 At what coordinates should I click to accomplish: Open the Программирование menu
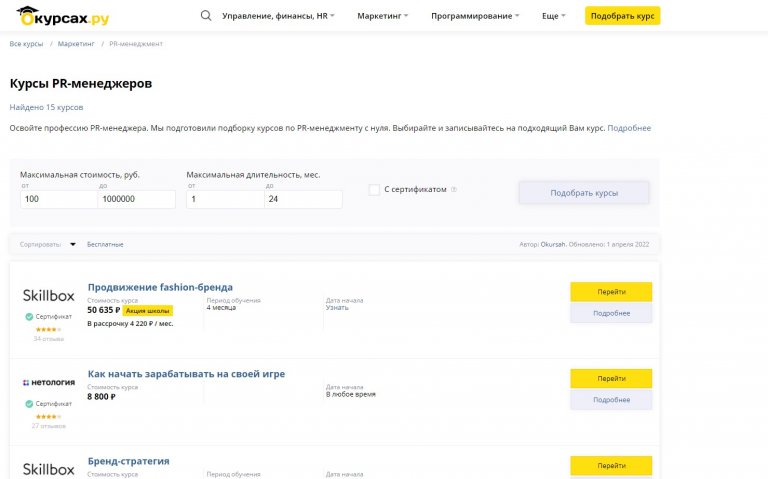pyautogui.click(x=475, y=16)
